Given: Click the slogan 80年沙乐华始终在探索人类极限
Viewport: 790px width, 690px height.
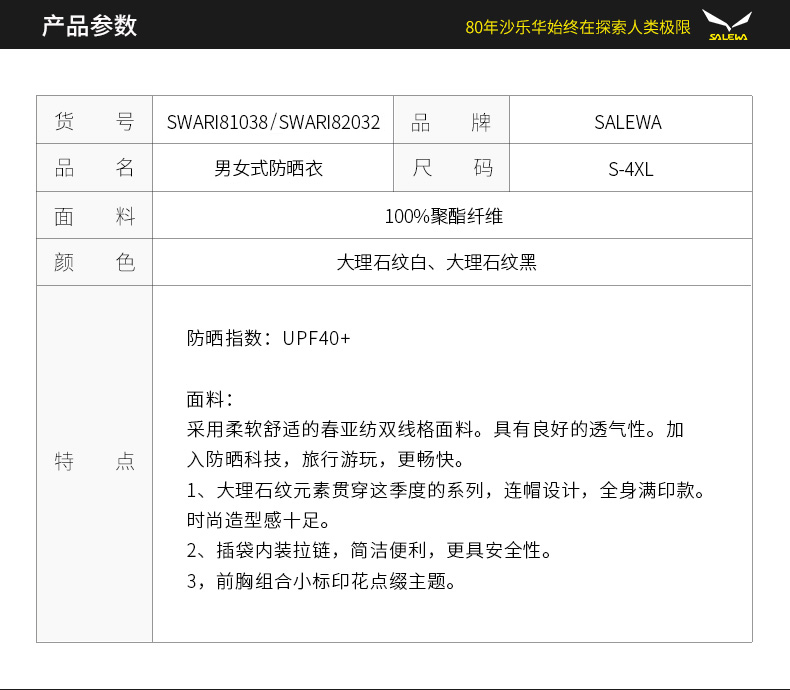Looking at the screenshot, I should coord(578,27).
